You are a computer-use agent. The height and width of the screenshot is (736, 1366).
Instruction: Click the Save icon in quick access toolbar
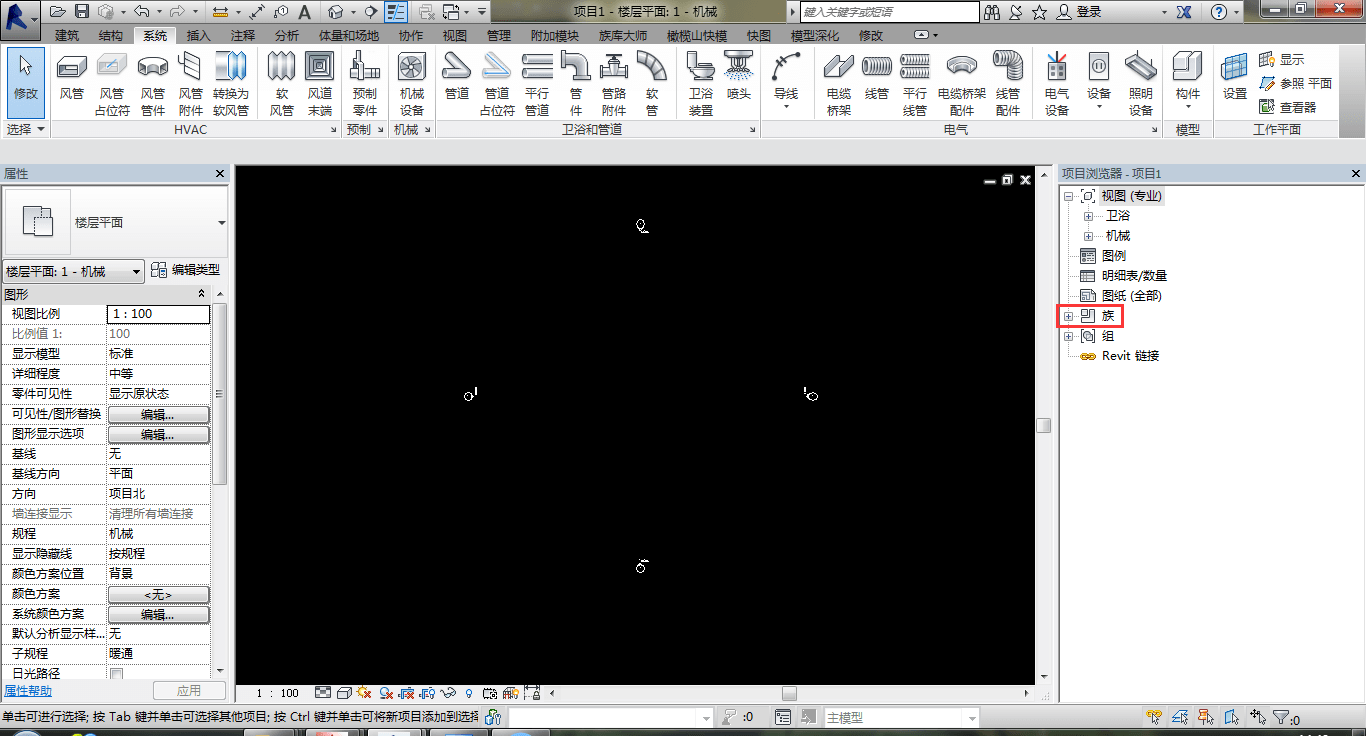point(82,12)
